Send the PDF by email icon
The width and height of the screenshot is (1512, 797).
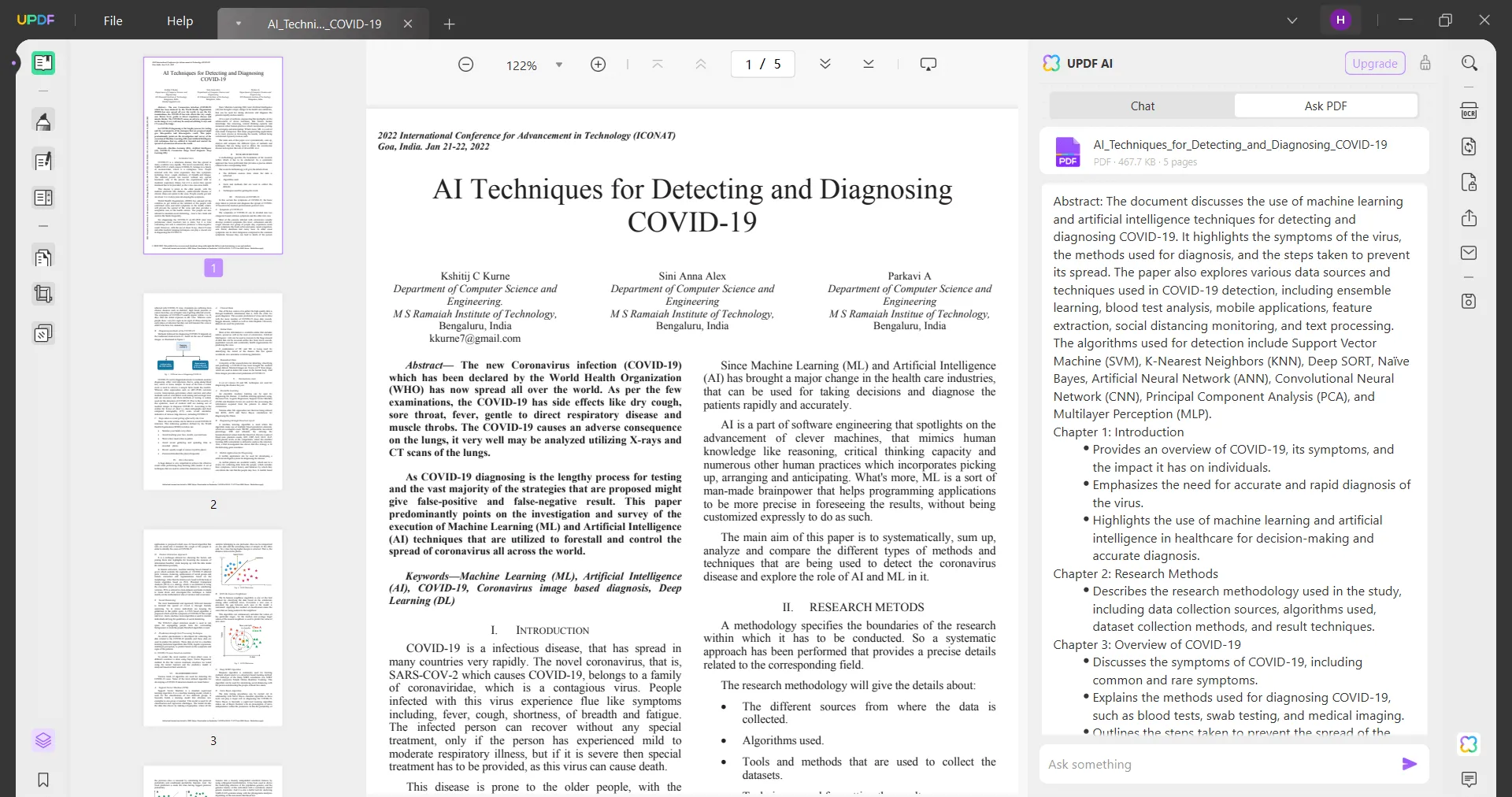(x=1469, y=254)
